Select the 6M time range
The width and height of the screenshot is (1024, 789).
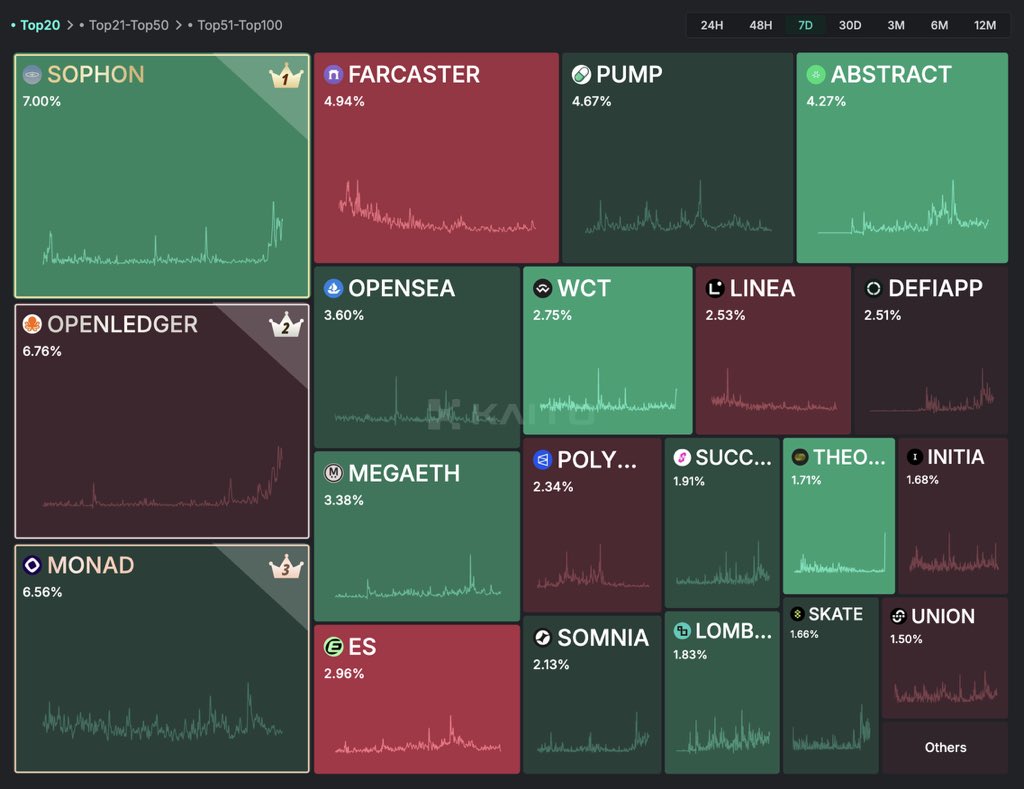(939, 25)
